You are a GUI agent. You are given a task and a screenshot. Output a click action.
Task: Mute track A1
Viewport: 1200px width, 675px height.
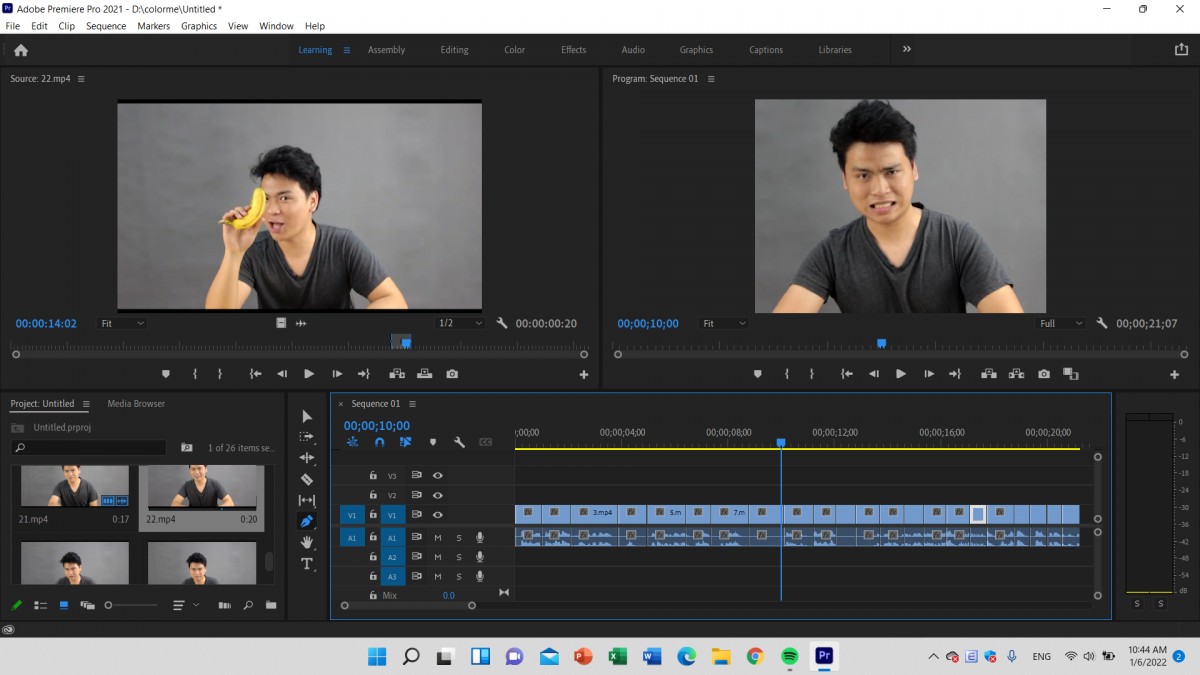pyautogui.click(x=437, y=538)
